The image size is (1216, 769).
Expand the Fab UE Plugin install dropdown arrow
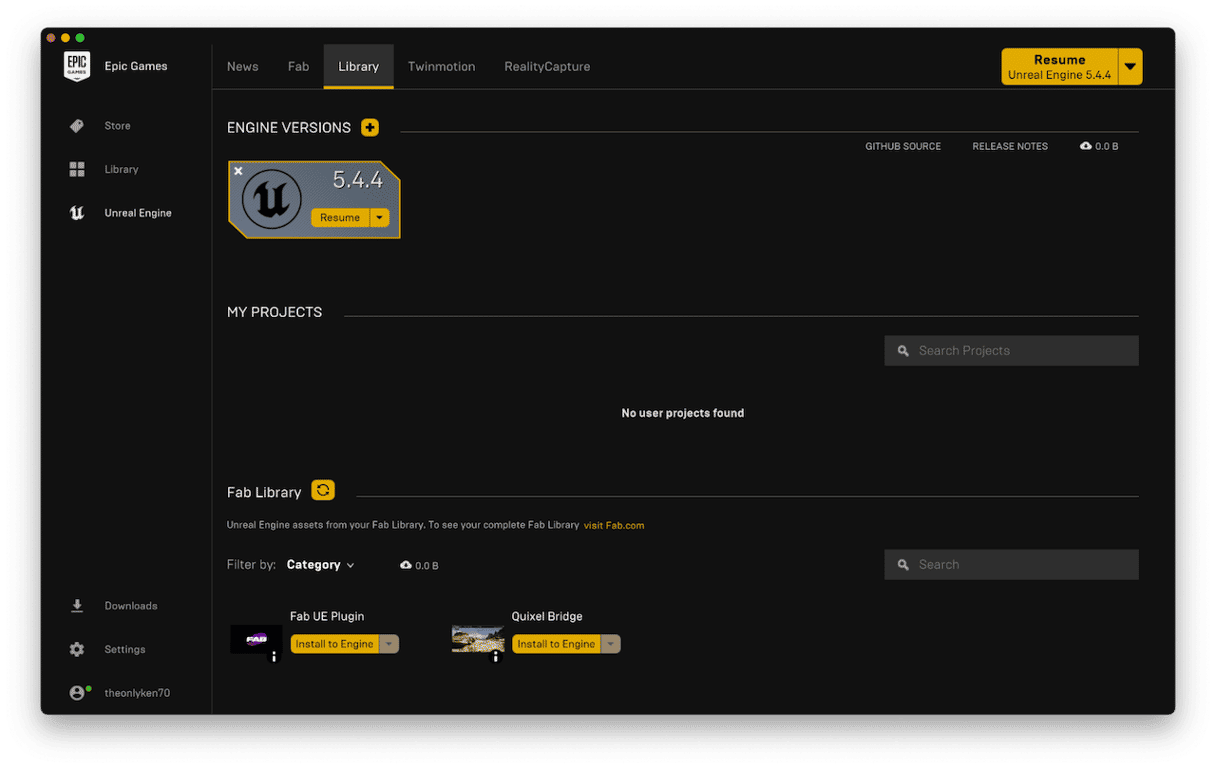pyautogui.click(x=389, y=644)
